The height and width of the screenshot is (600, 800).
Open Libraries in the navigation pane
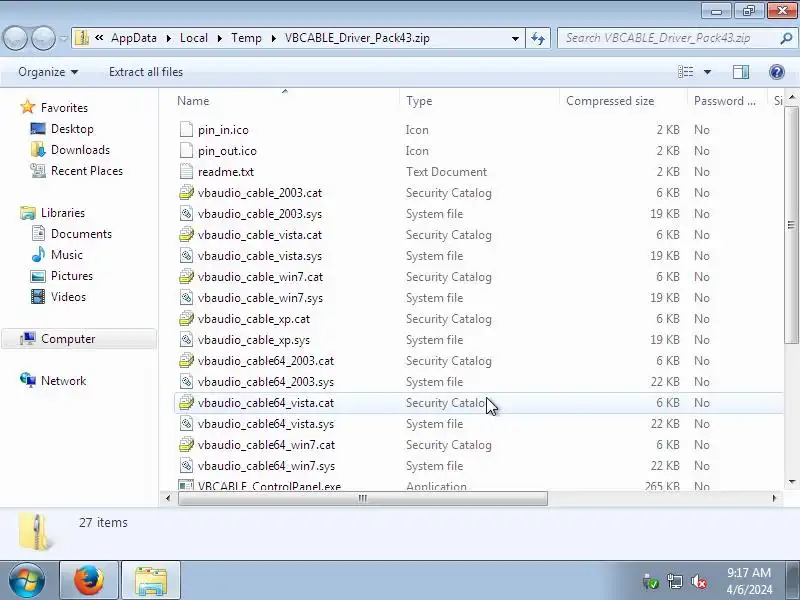[x=63, y=213]
